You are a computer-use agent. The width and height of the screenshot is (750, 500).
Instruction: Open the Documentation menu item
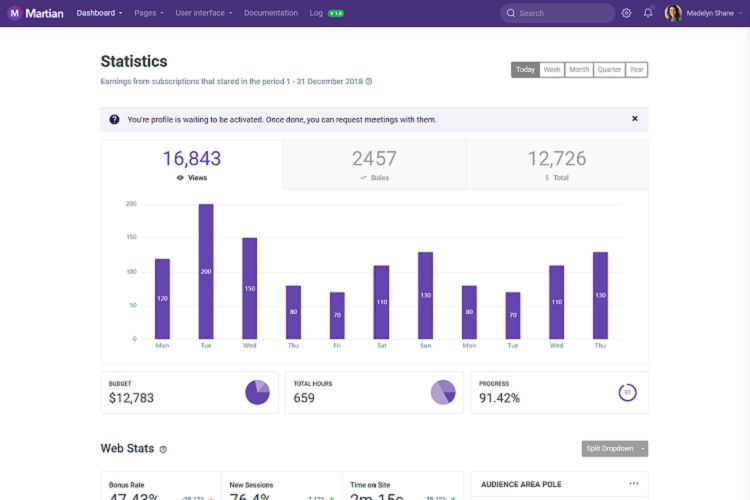pyautogui.click(x=271, y=13)
